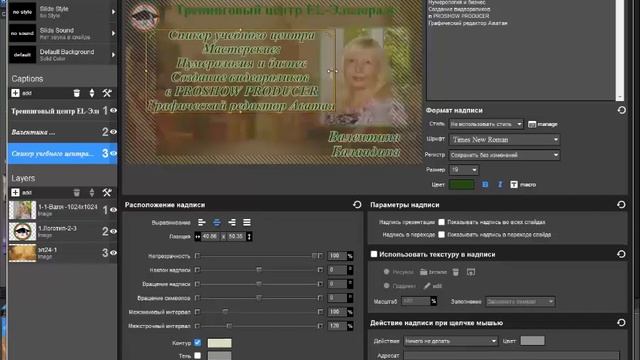Enable Использовать текстуру в надписи checkbox
This screenshot has height=360, width=640.
374,254
